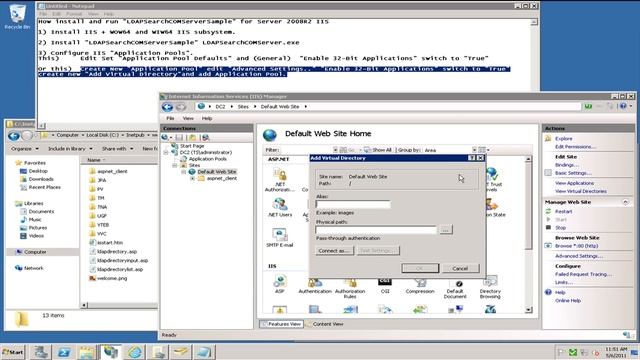The width and height of the screenshot is (640, 360).
Task: Collapse the Default Web Site tree node
Action: point(184,172)
